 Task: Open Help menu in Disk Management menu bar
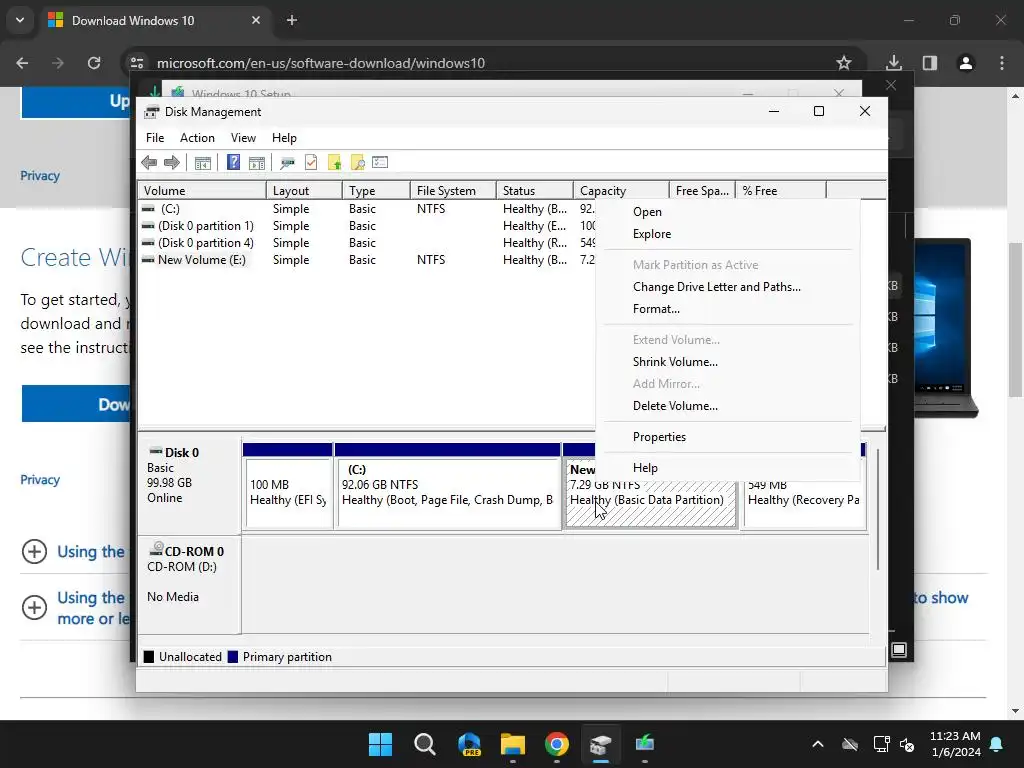point(284,138)
